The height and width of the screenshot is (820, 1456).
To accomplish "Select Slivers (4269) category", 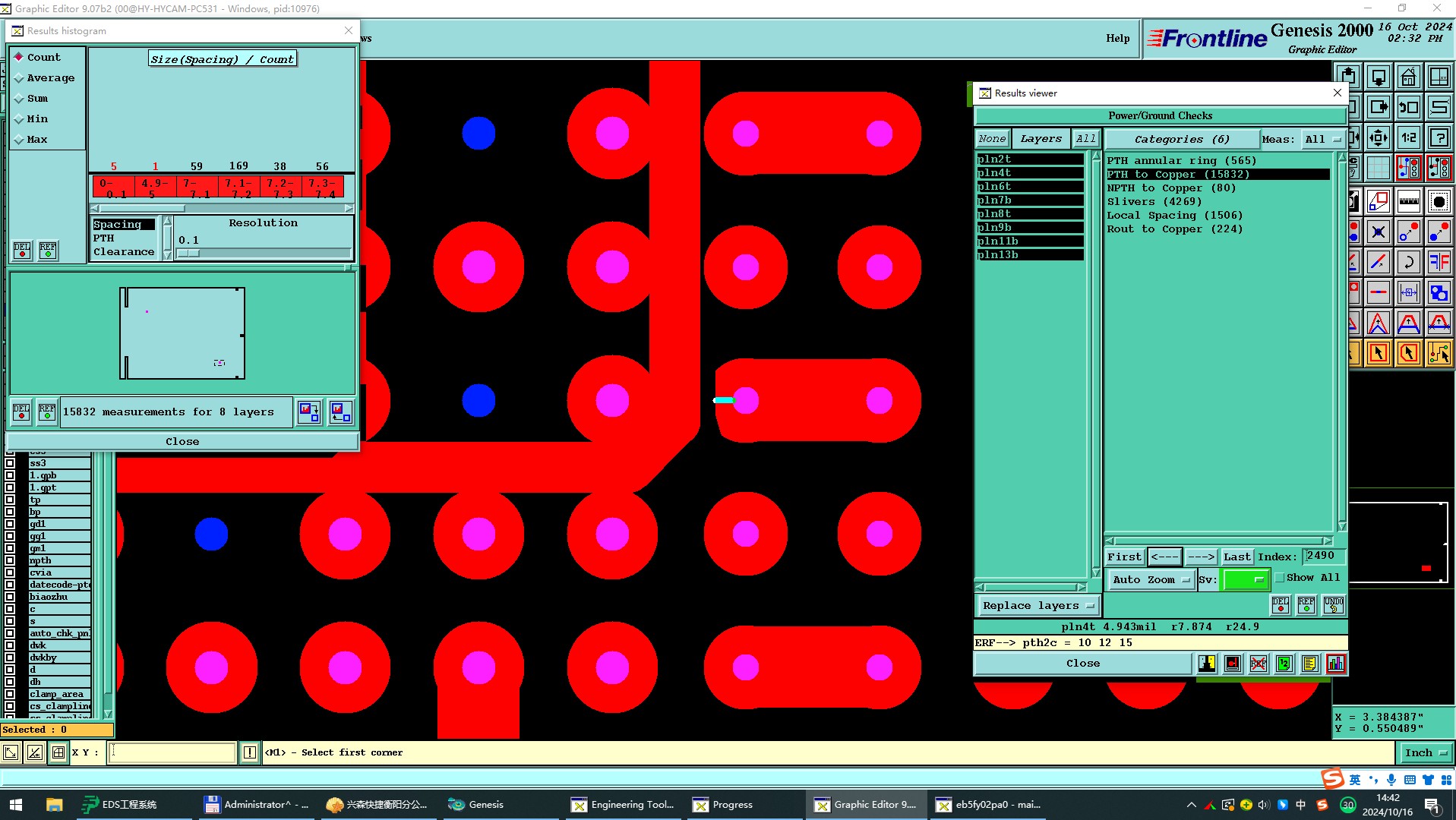I will click(1218, 201).
